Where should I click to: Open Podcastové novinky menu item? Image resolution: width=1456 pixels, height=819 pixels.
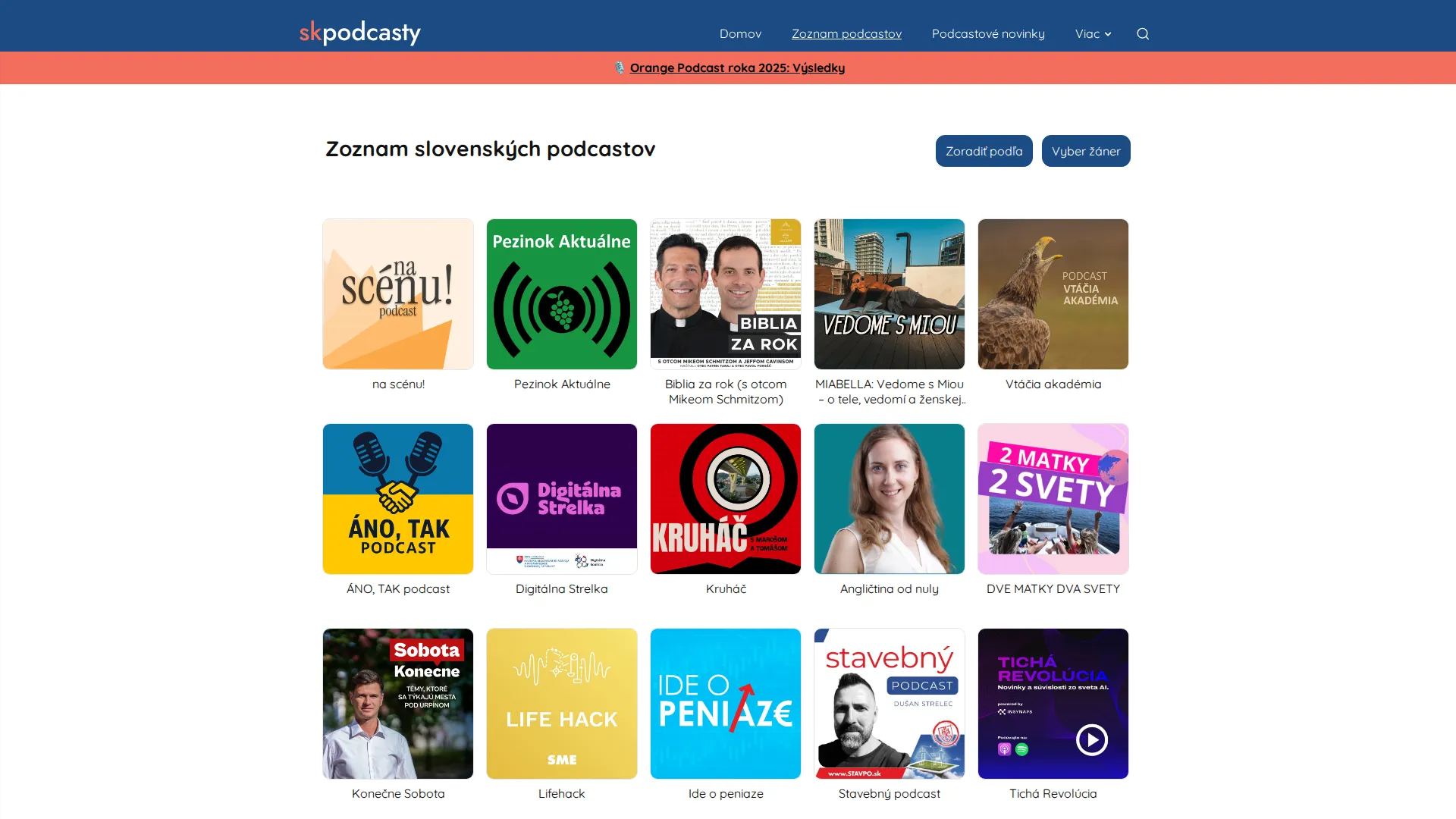click(988, 33)
